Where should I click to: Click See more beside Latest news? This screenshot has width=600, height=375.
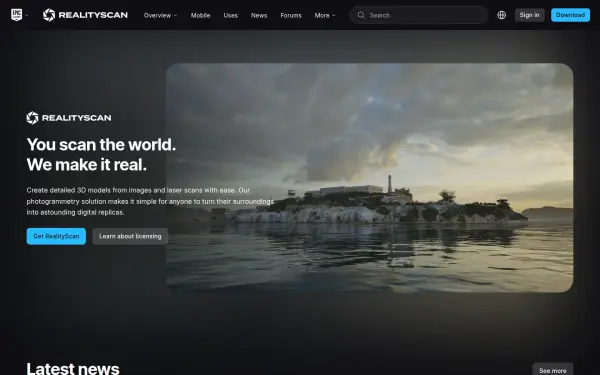[x=553, y=370]
